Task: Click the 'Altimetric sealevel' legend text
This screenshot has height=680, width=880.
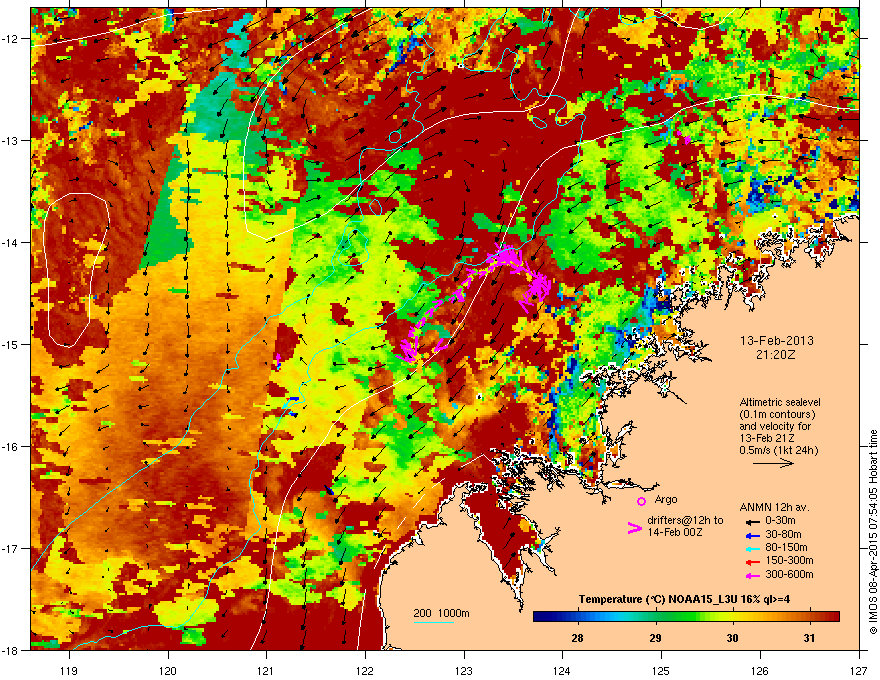Action: click(x=780, y=402)
